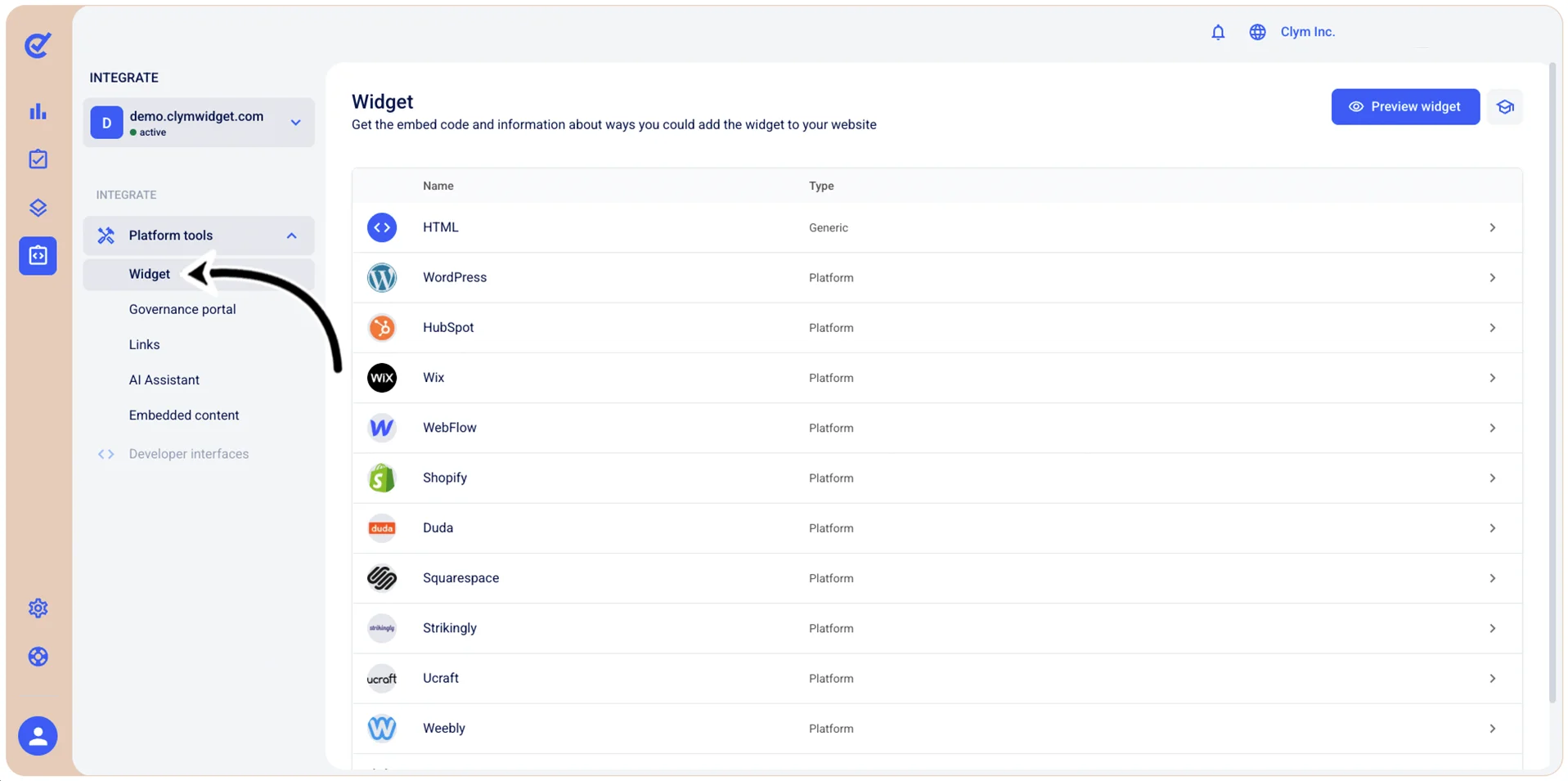Collapse the Platform tools section chevron

(291, 236)
